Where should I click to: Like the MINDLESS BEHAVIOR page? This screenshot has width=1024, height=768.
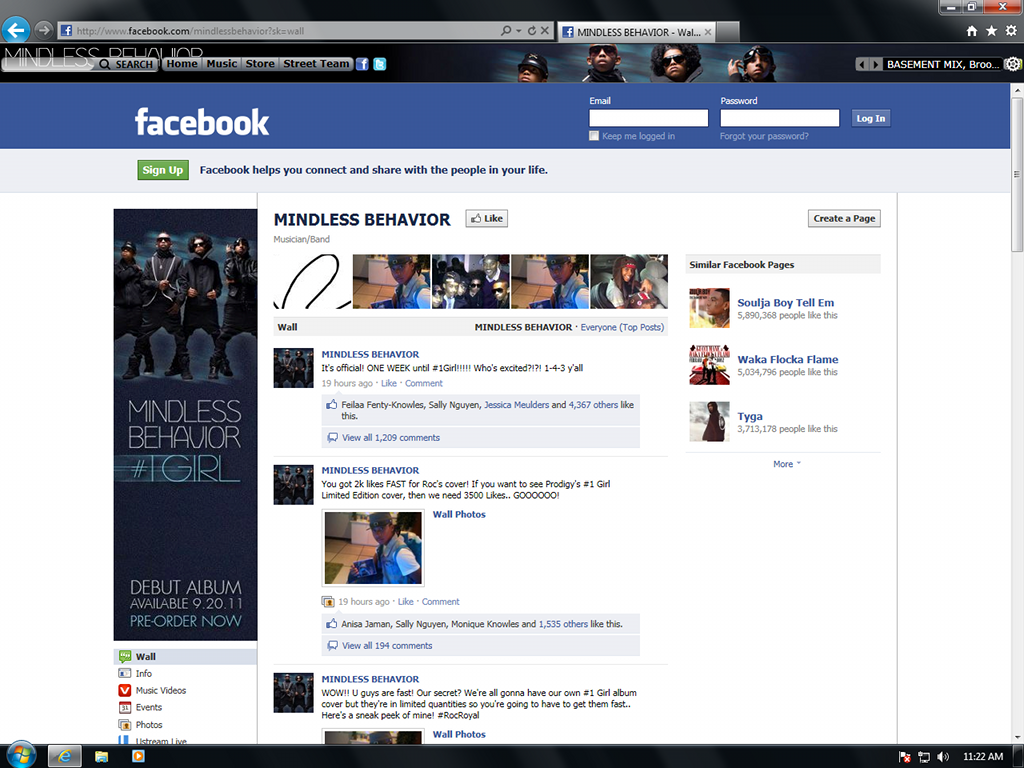pos(486,218)
